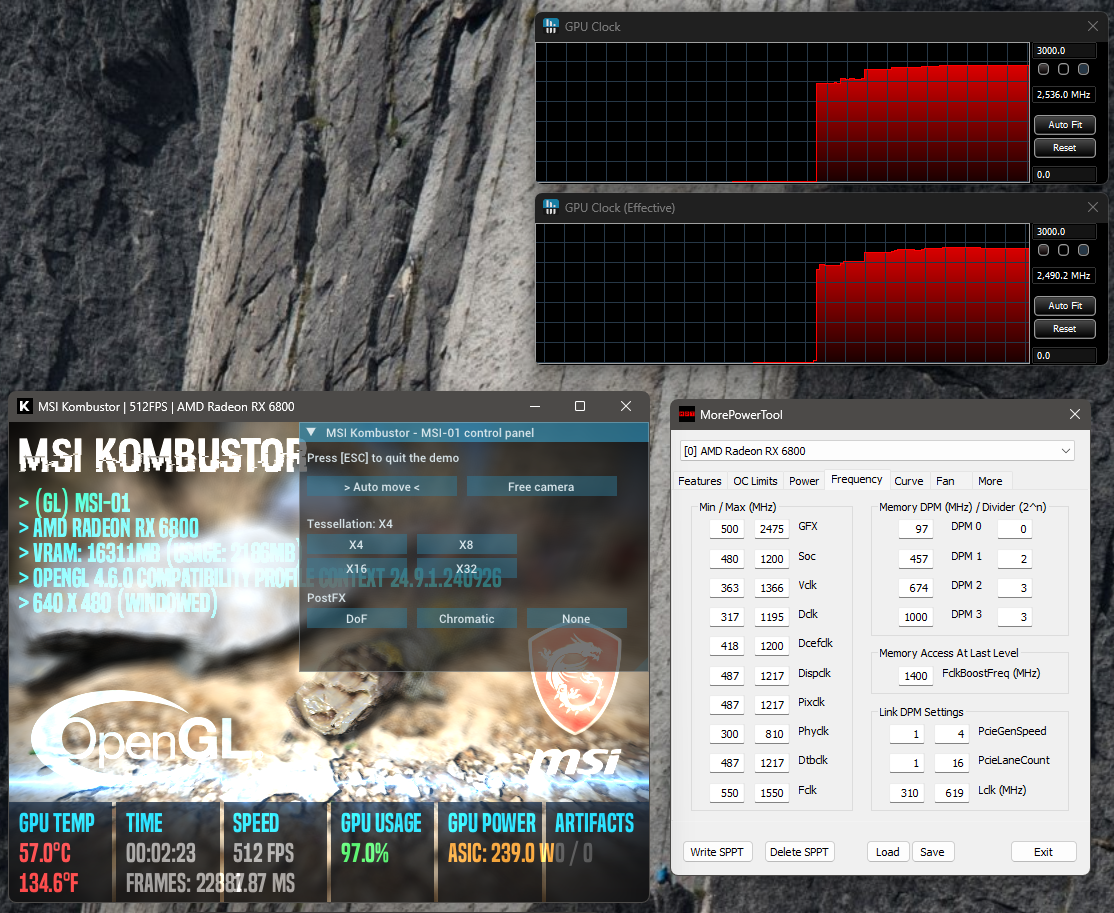
Task: Close the GPU Clock (Effective) window
Action: (x=1093, y=207)
